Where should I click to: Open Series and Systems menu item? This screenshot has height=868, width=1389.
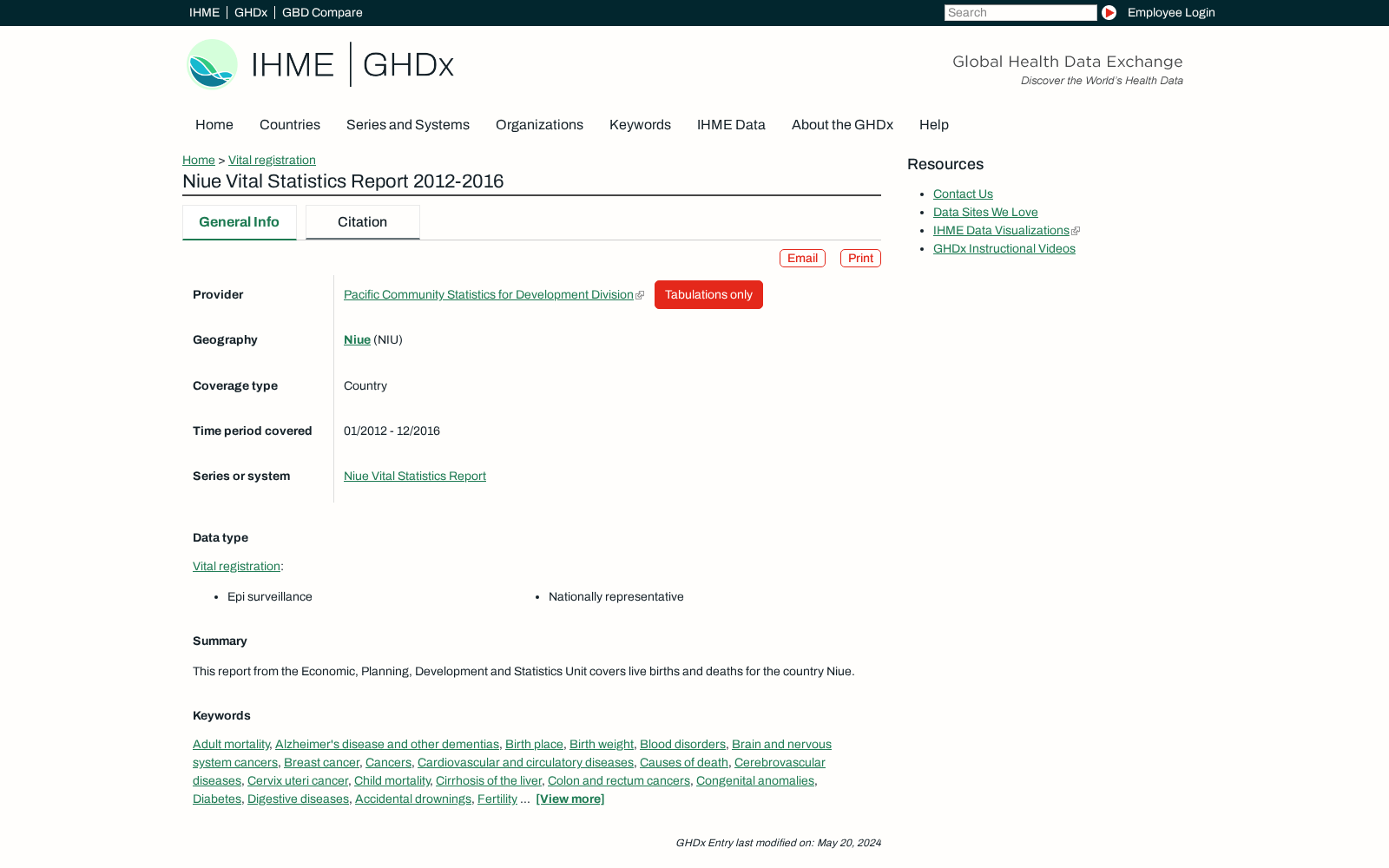408,125
